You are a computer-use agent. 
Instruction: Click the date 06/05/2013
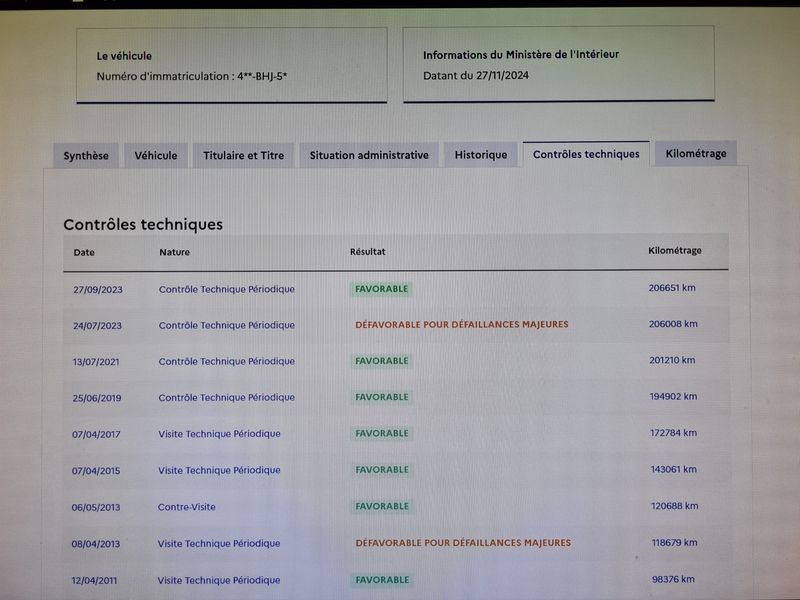coord(96,508)
